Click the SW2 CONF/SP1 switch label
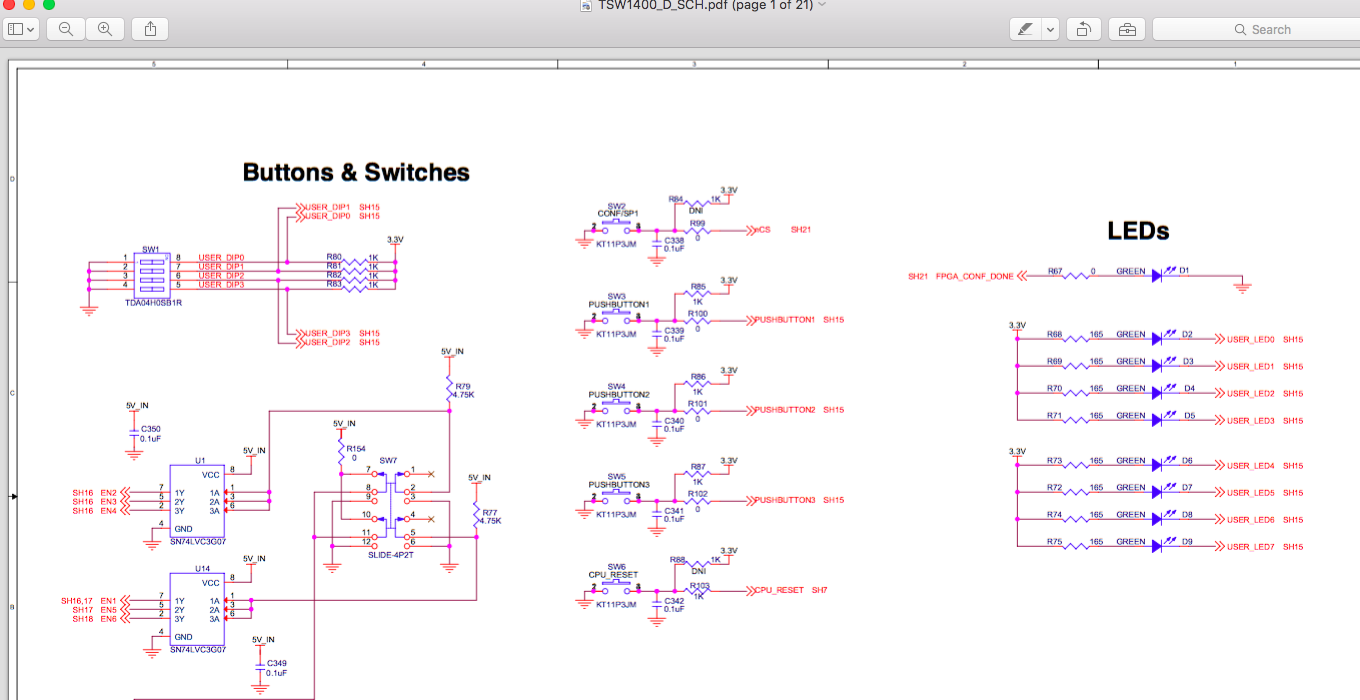The width and height of the screenshot is (1360, 700). (616, 209)
